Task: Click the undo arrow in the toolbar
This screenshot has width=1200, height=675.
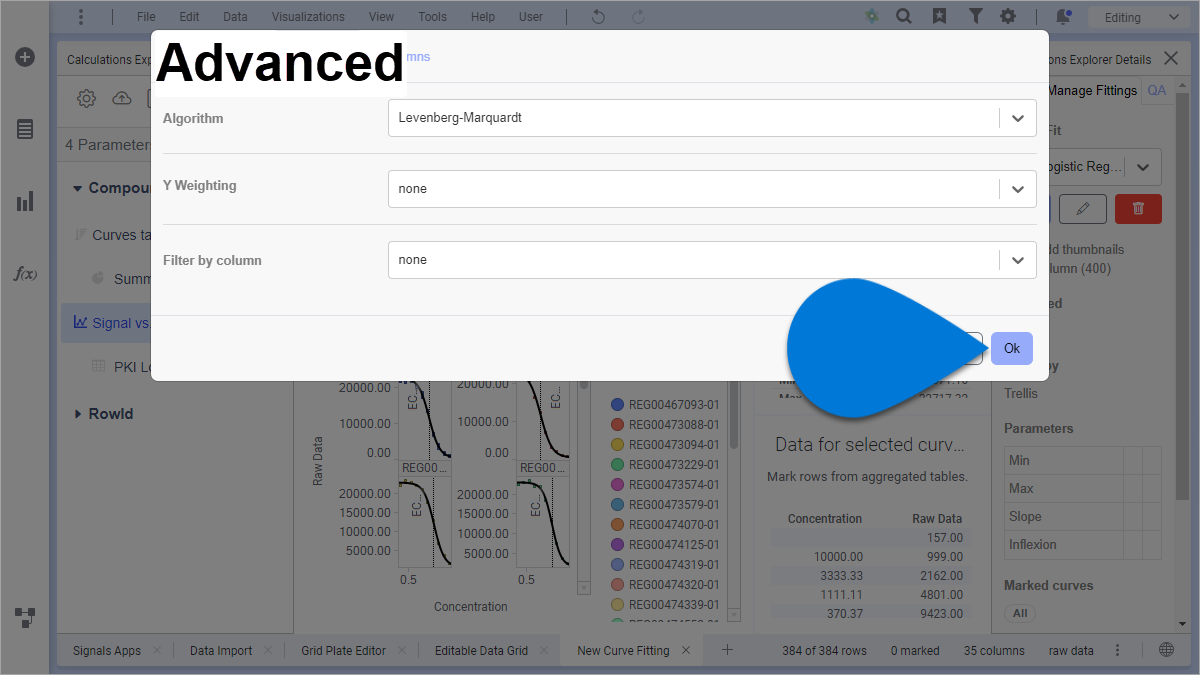Action: 598,17
